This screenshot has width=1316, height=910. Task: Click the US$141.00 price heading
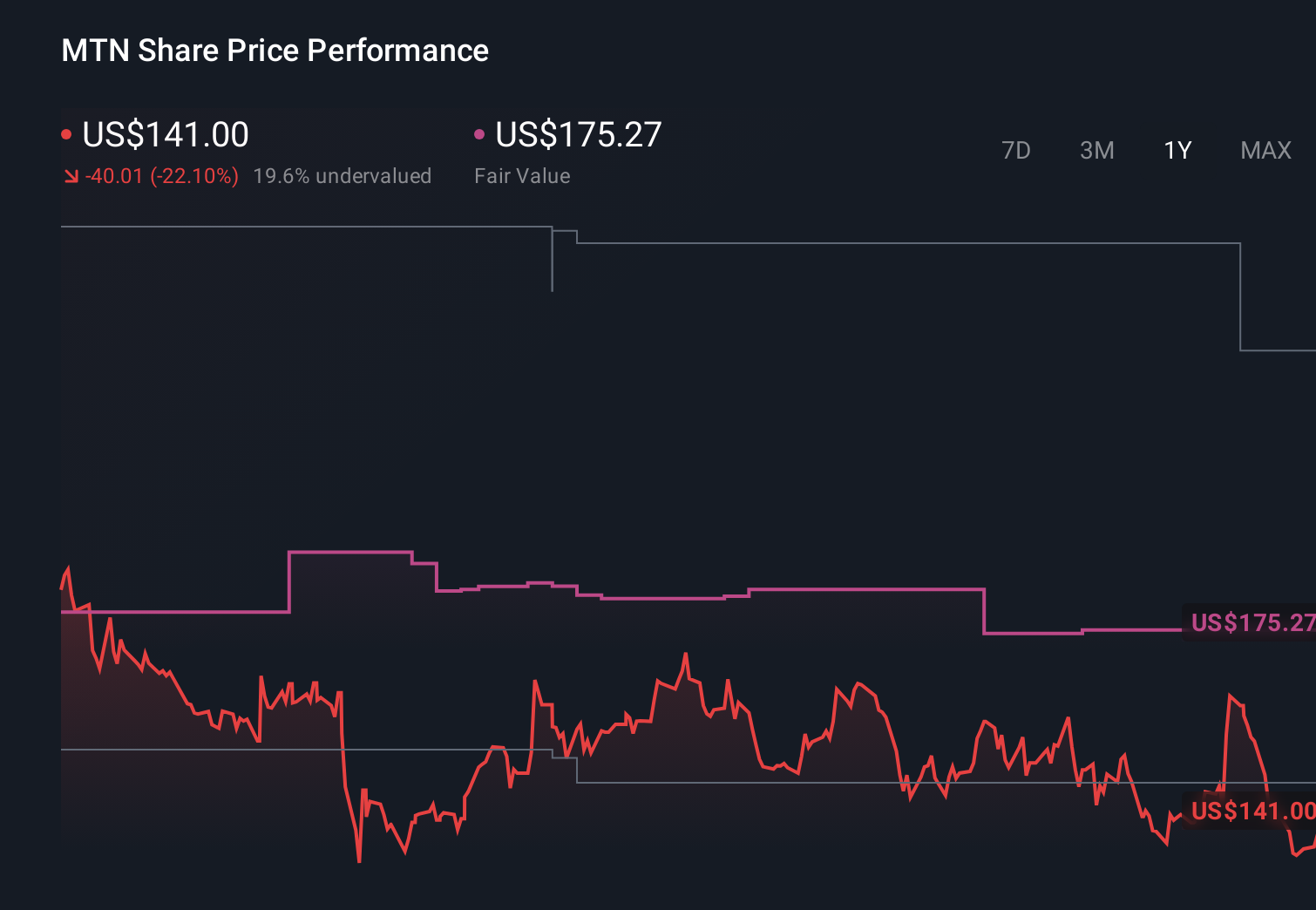pyautogui.click(x=166, y=135)
